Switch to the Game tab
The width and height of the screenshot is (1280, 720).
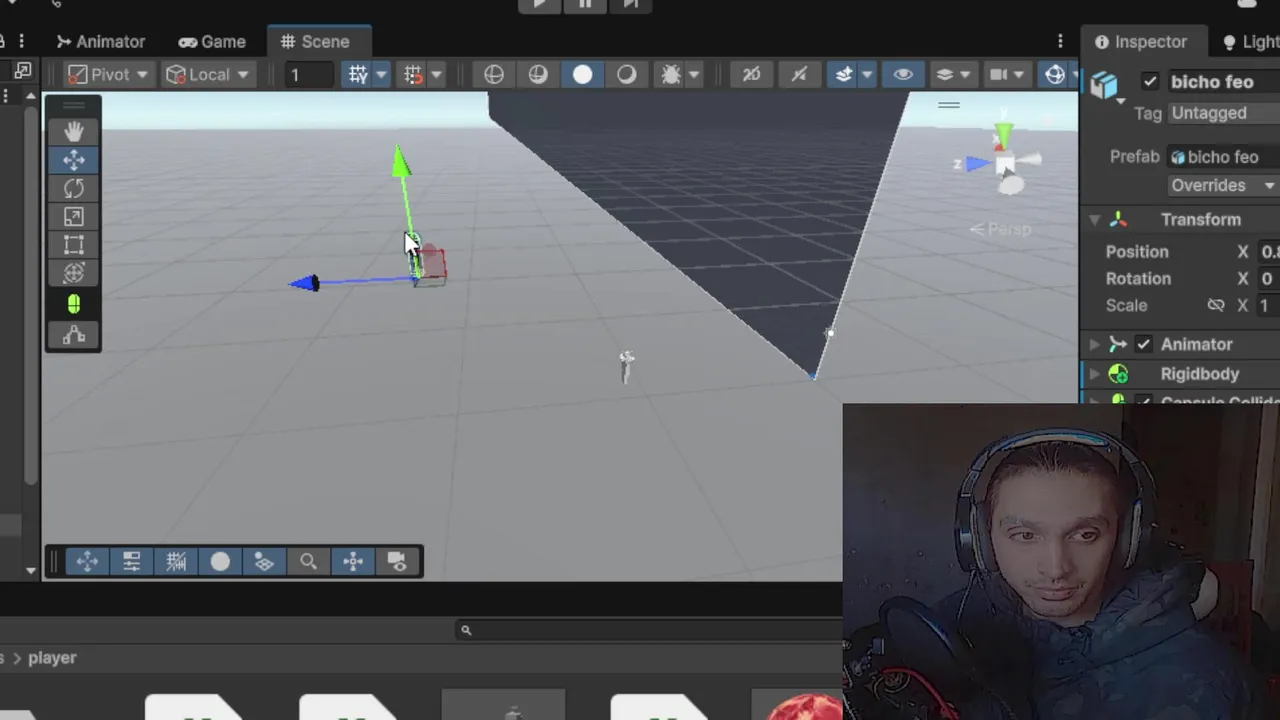point(212,42)
